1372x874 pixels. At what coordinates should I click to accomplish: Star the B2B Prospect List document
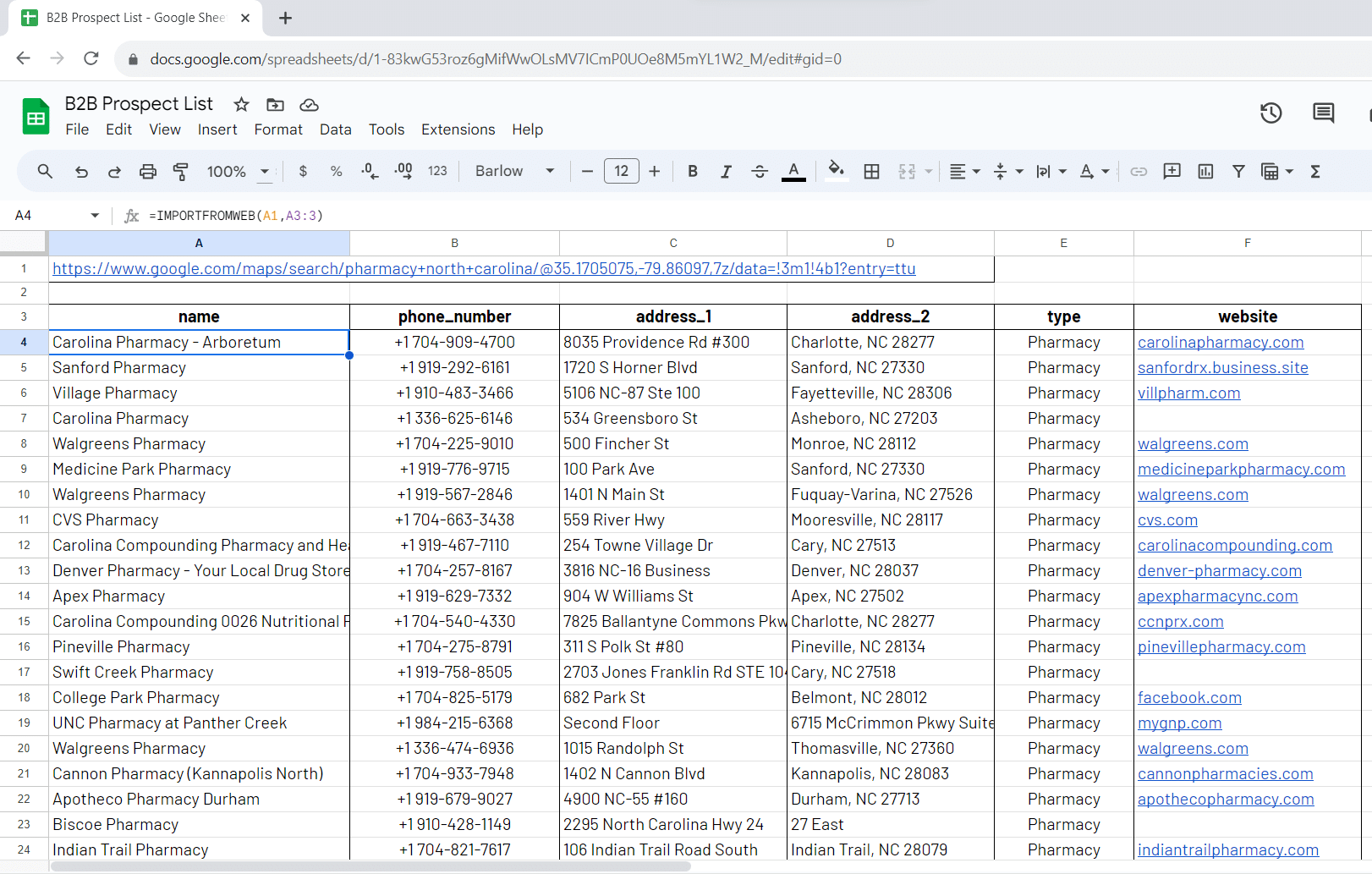pyautogui.click(x=242, y=105)
